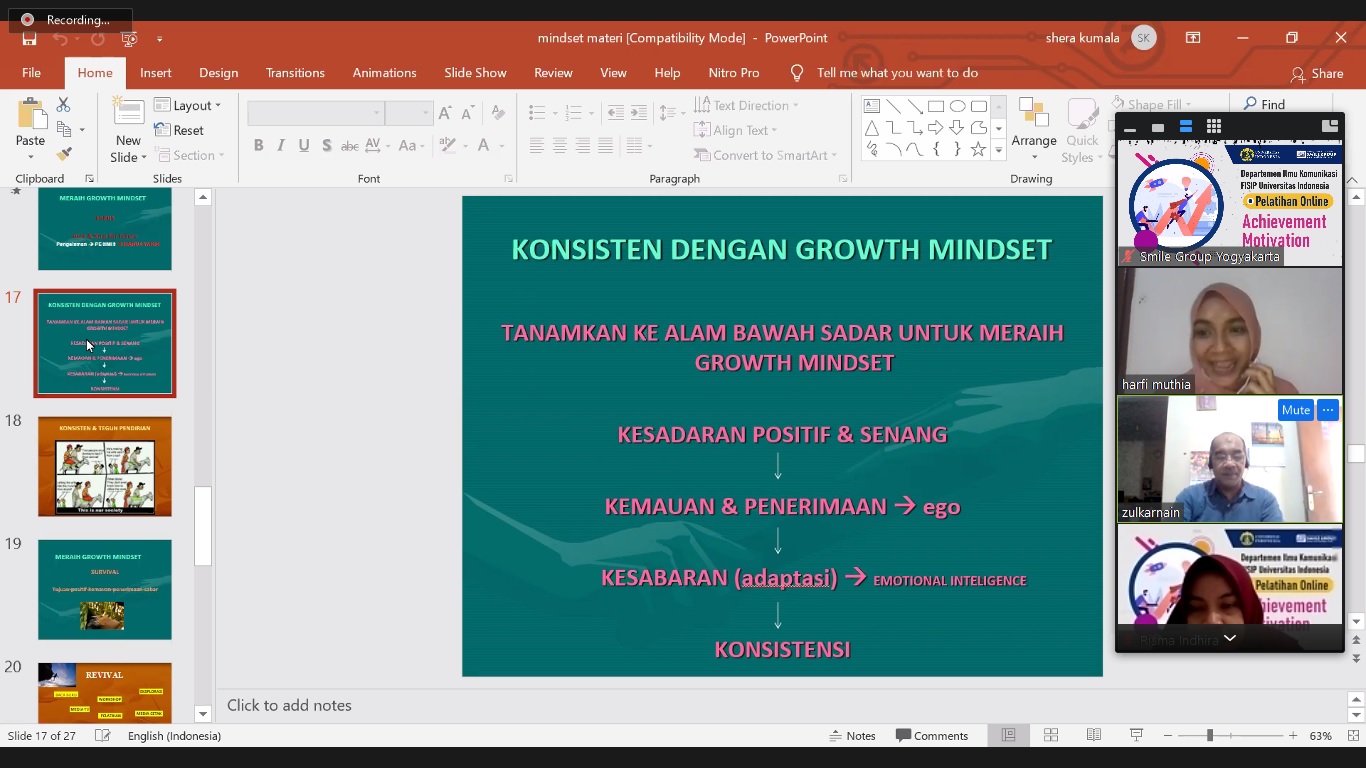Screen dimensions: 1366x768
Task: Click the Cut scissors icon
Action: [x=64, y=105]
